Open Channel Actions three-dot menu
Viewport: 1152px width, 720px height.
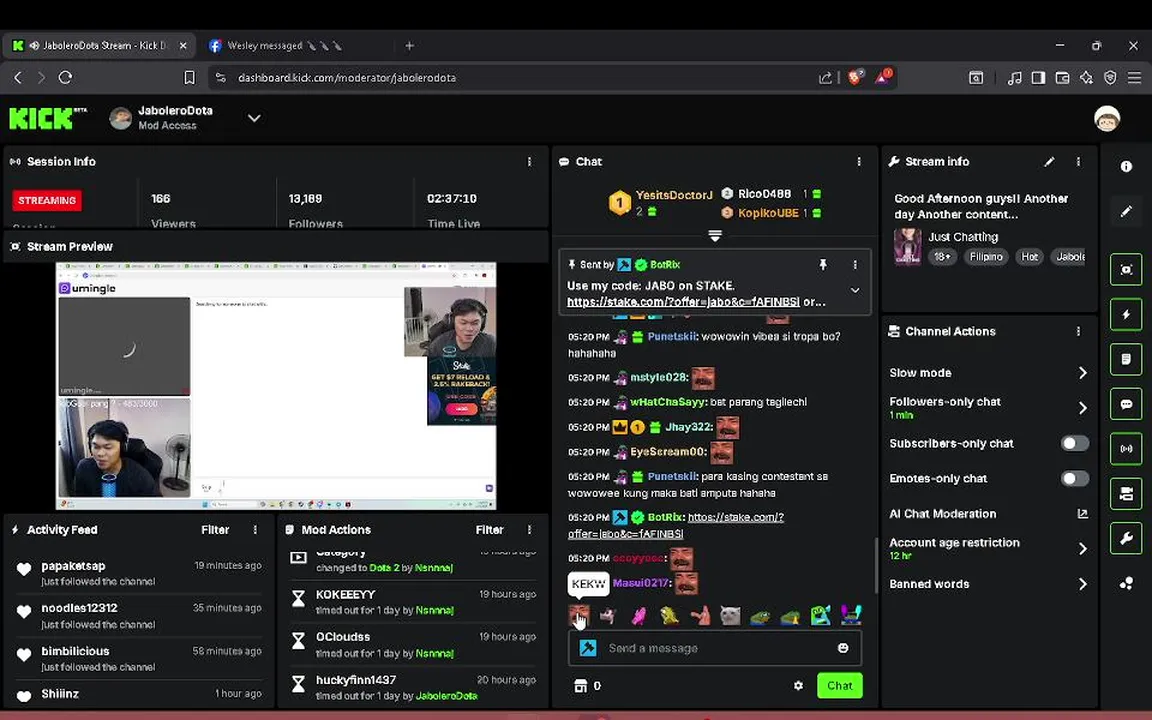(1078, 331)
